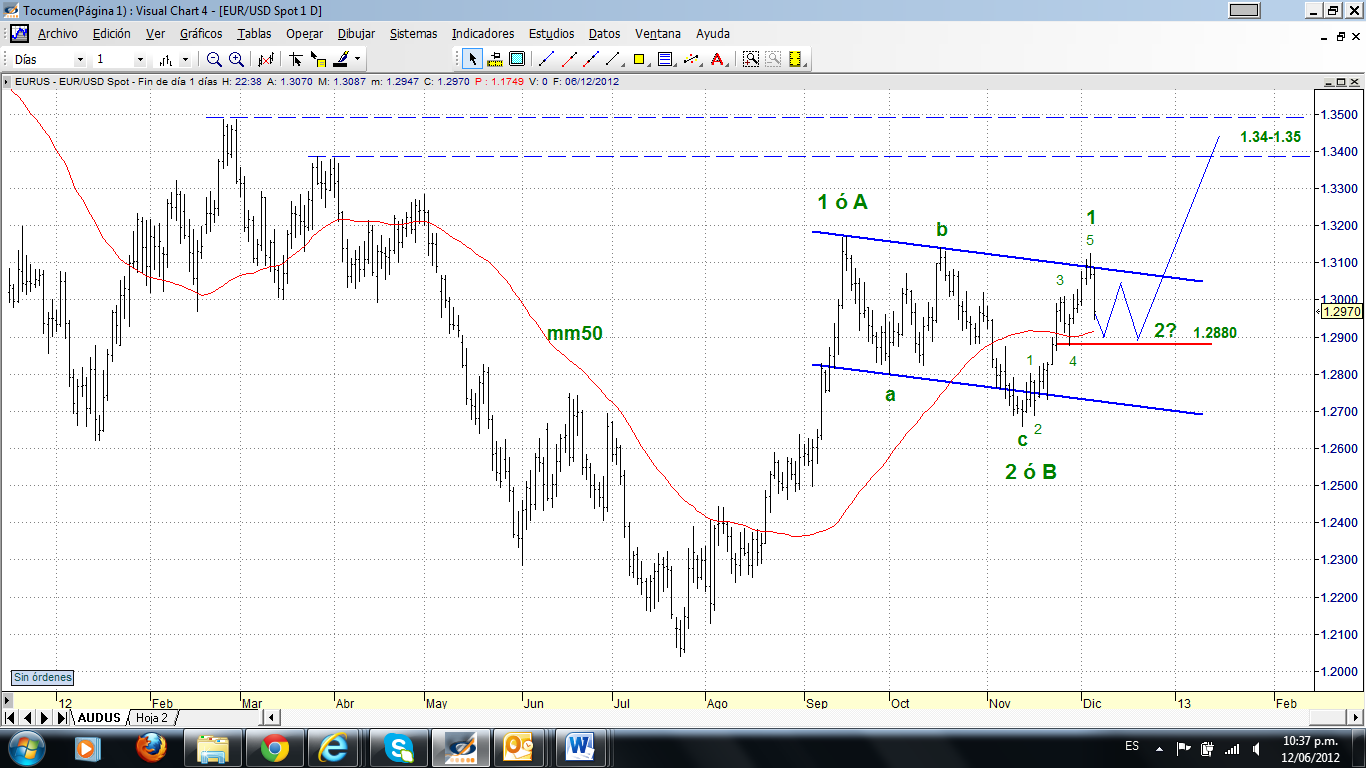Click the crosshair cursor tool icon

pyautogui.click(x=296, y=59)
